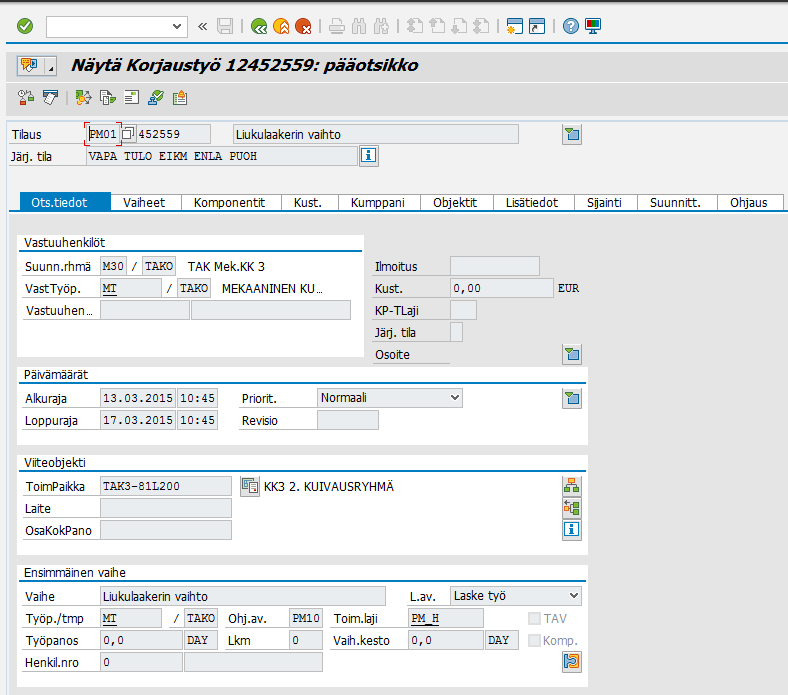Click the Liukulaakerin vaihto order description field

point(376,134)
